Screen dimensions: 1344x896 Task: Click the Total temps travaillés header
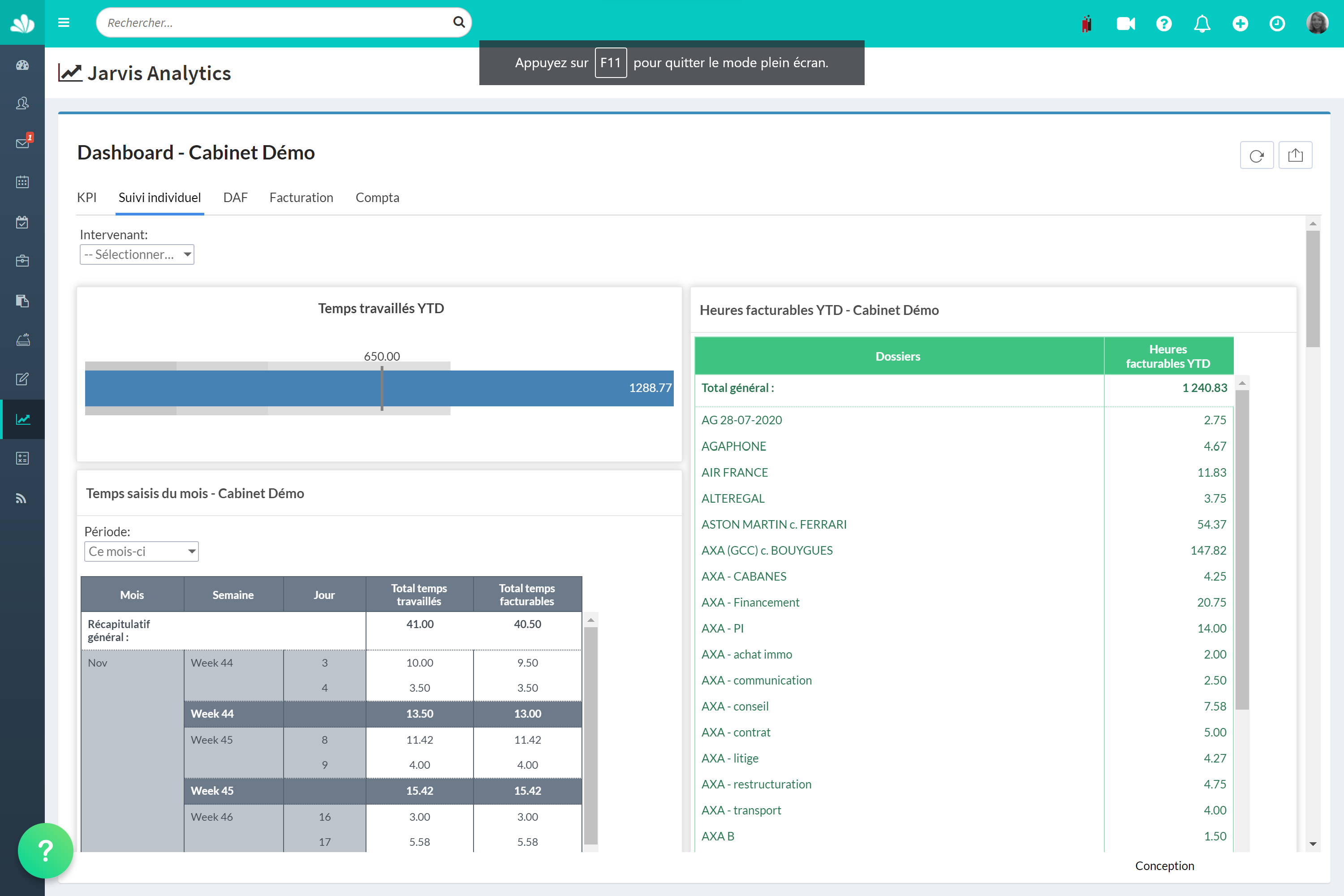point(419,594)
